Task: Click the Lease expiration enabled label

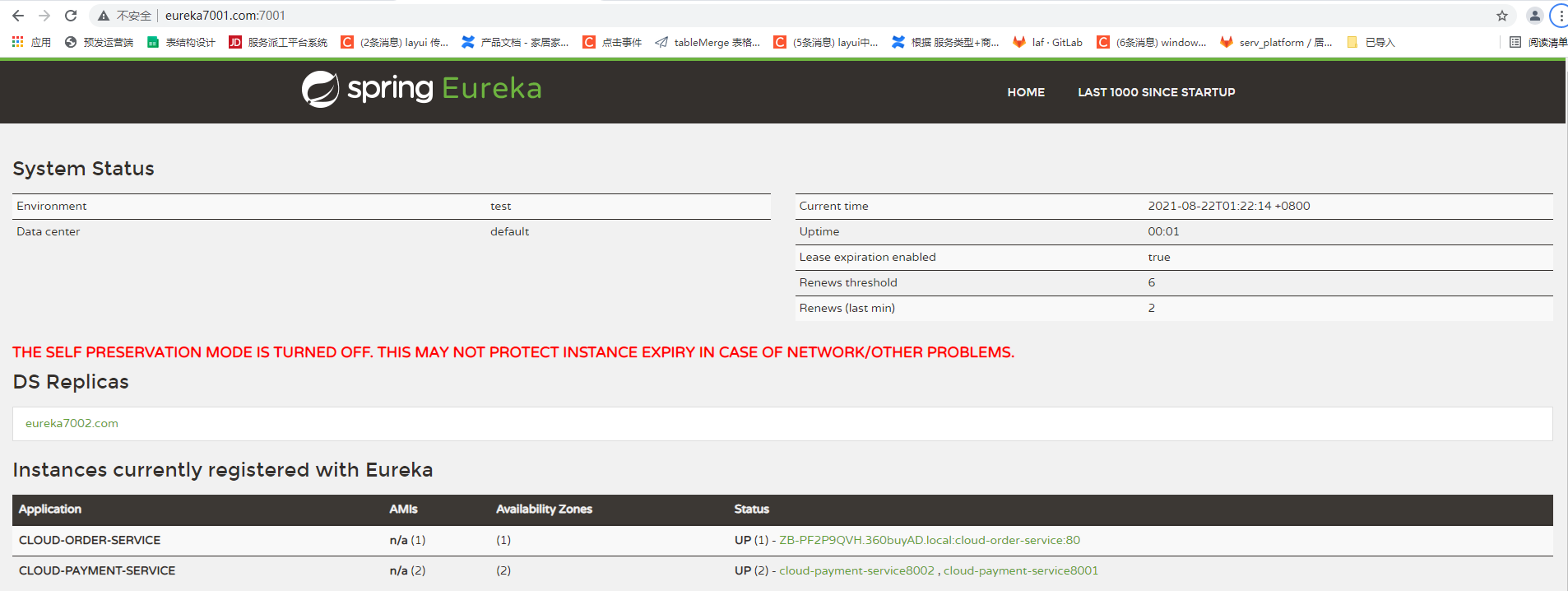Action: [867, 257]
